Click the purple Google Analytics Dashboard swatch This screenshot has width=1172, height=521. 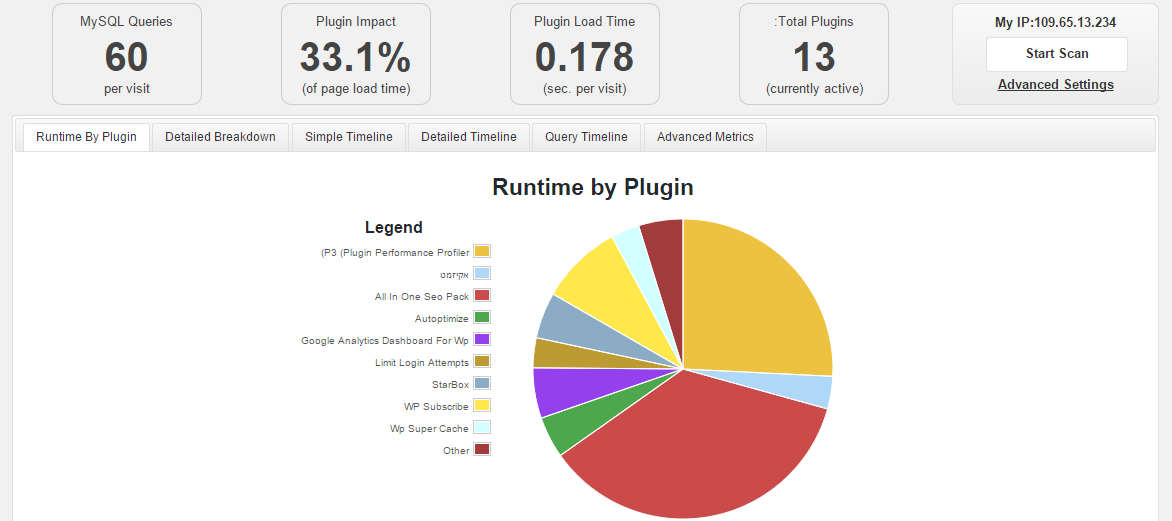point(482,340)
